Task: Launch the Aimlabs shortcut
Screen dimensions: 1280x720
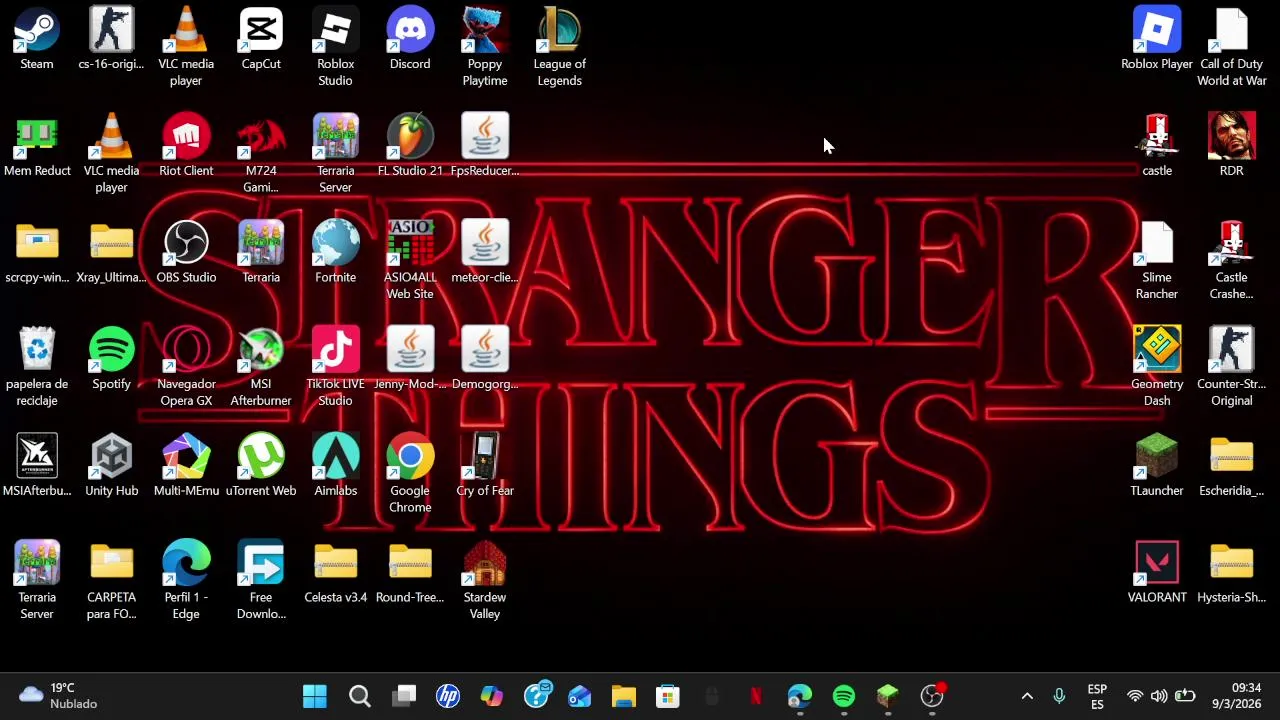Action: tap(335, 466)
